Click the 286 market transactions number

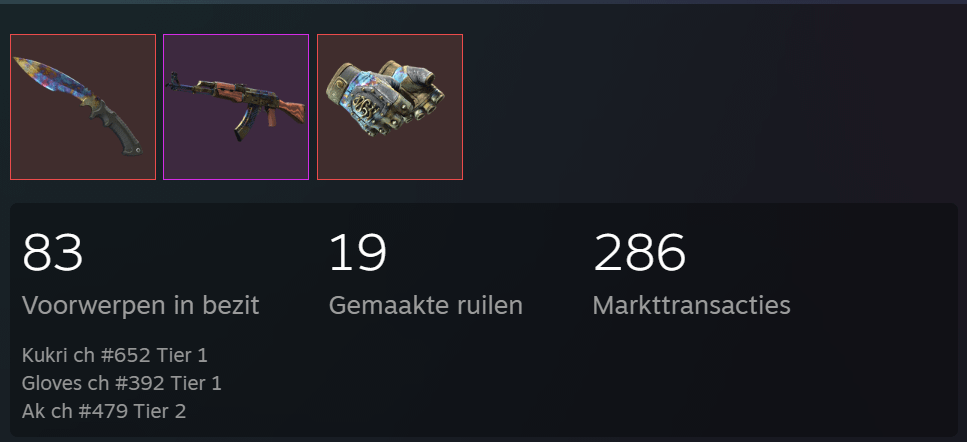tap(639, 253)
